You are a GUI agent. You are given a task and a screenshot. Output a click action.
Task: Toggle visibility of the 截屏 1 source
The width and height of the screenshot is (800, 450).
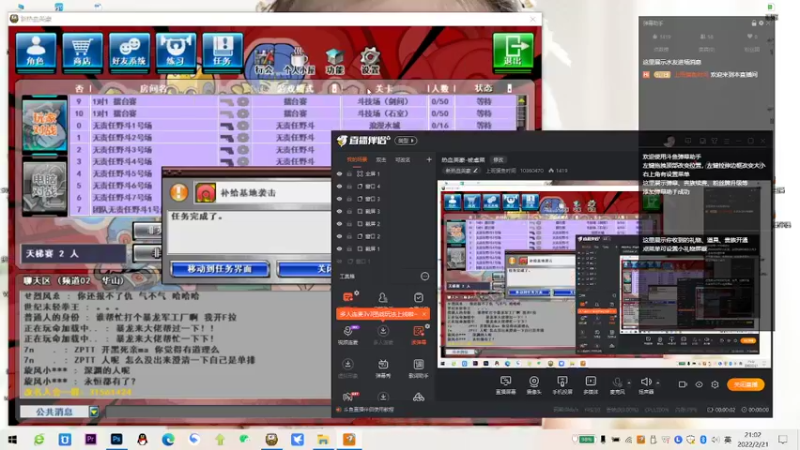339,249
